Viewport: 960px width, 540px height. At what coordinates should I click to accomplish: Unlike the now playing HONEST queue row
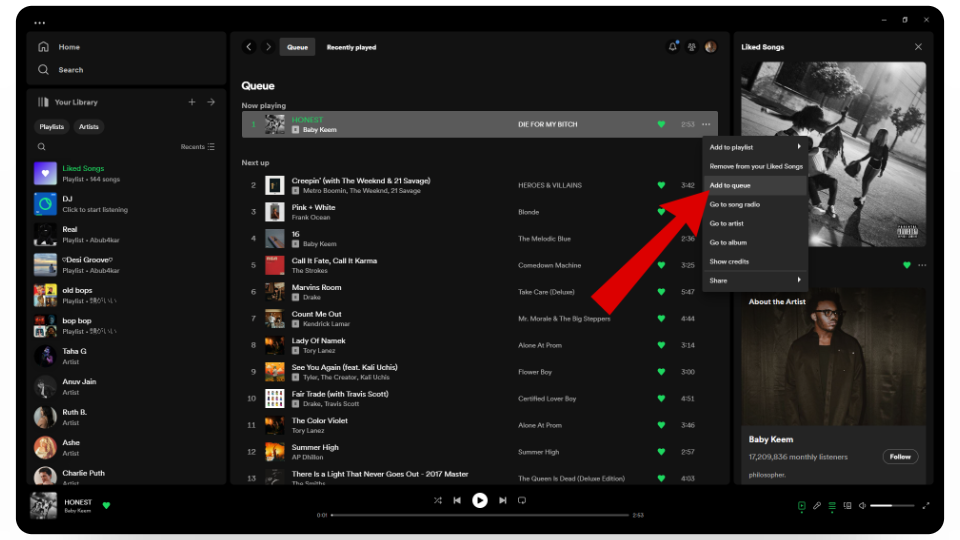(x=661, y=124)
